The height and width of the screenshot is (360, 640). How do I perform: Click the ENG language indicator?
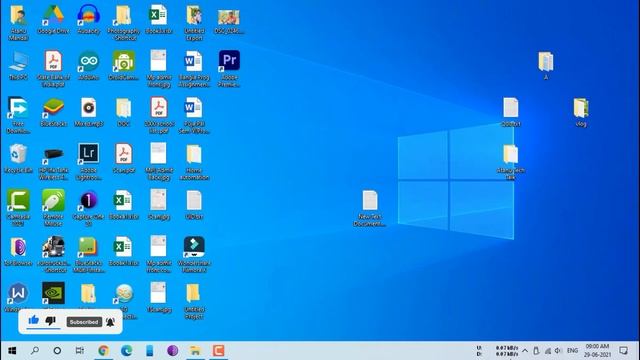pos(572,351)
